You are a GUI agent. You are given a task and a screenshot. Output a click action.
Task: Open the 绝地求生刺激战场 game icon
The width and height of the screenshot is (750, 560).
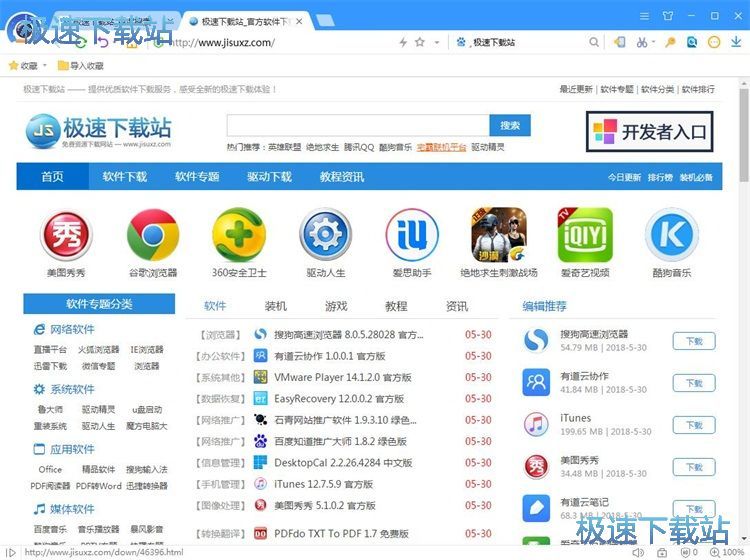pyautogui.click(x=498, y=235)
